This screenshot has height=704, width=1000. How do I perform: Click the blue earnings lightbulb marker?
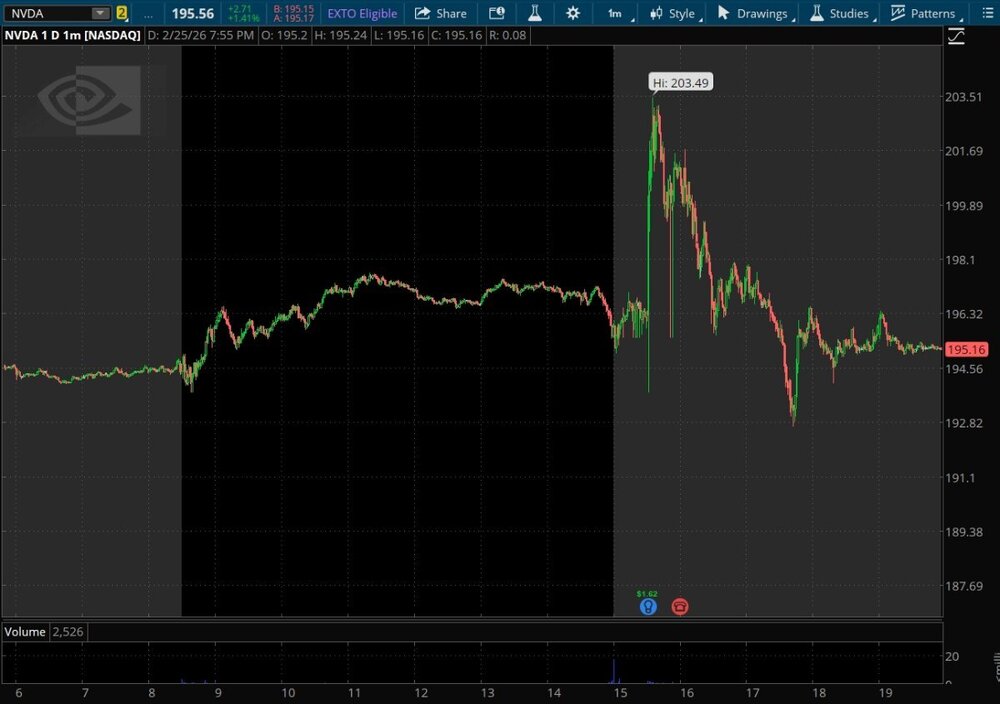[x=648, y=606]
